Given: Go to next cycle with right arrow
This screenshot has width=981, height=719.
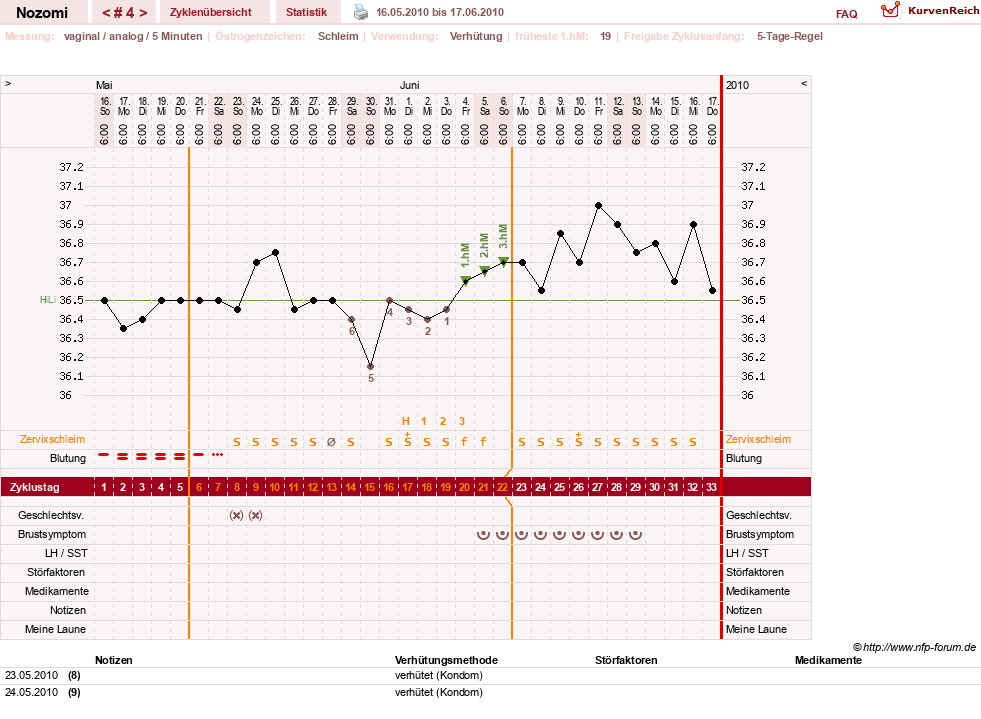Looking at the screenshot, I should [x=143, y=13].
